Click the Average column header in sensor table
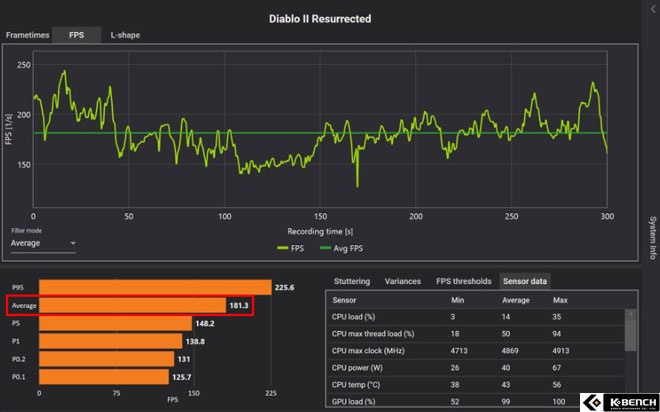The width and height of the screenshot is (660, 412). coord(516,300)
